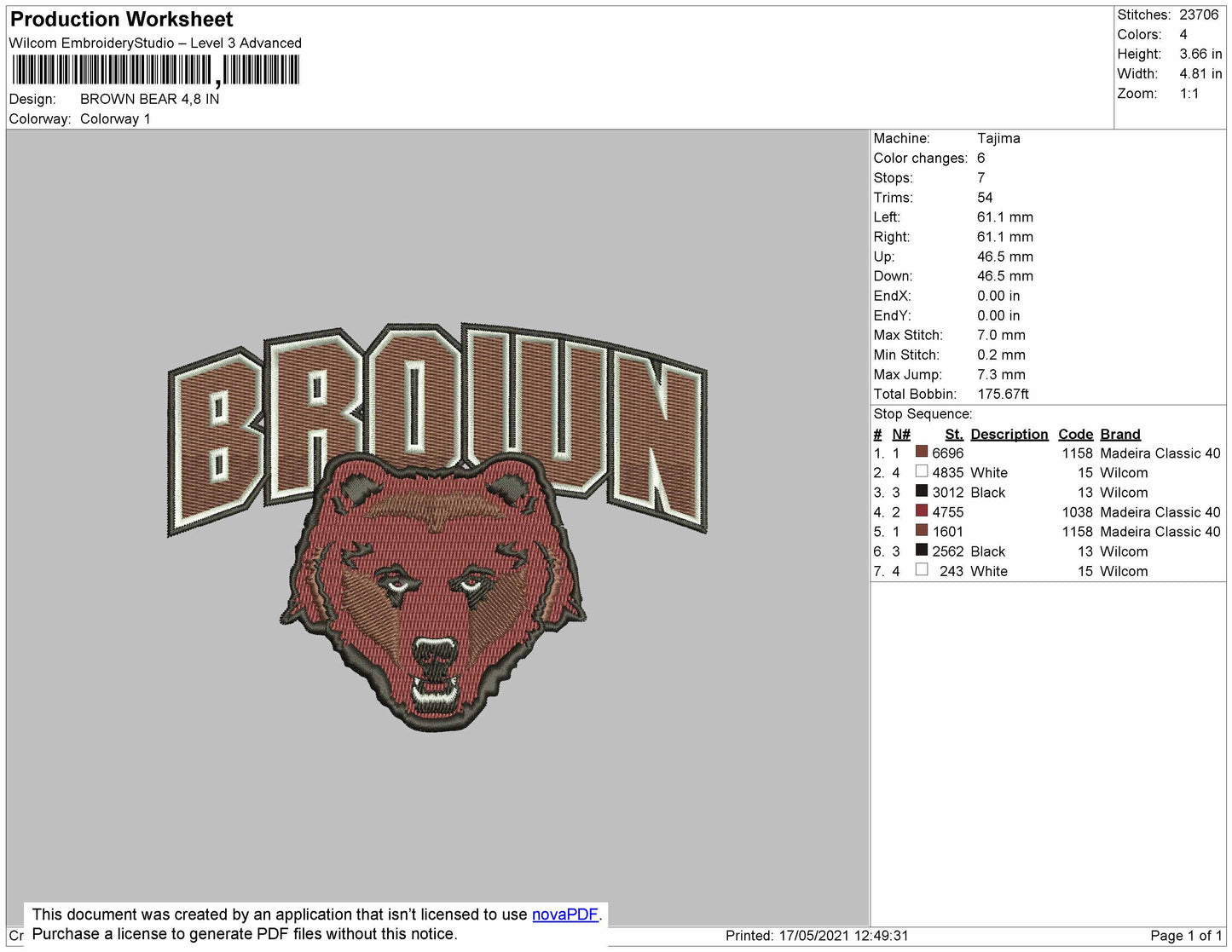
Task: Select the Zoom value '1:1'
Action: (1189, 94)
